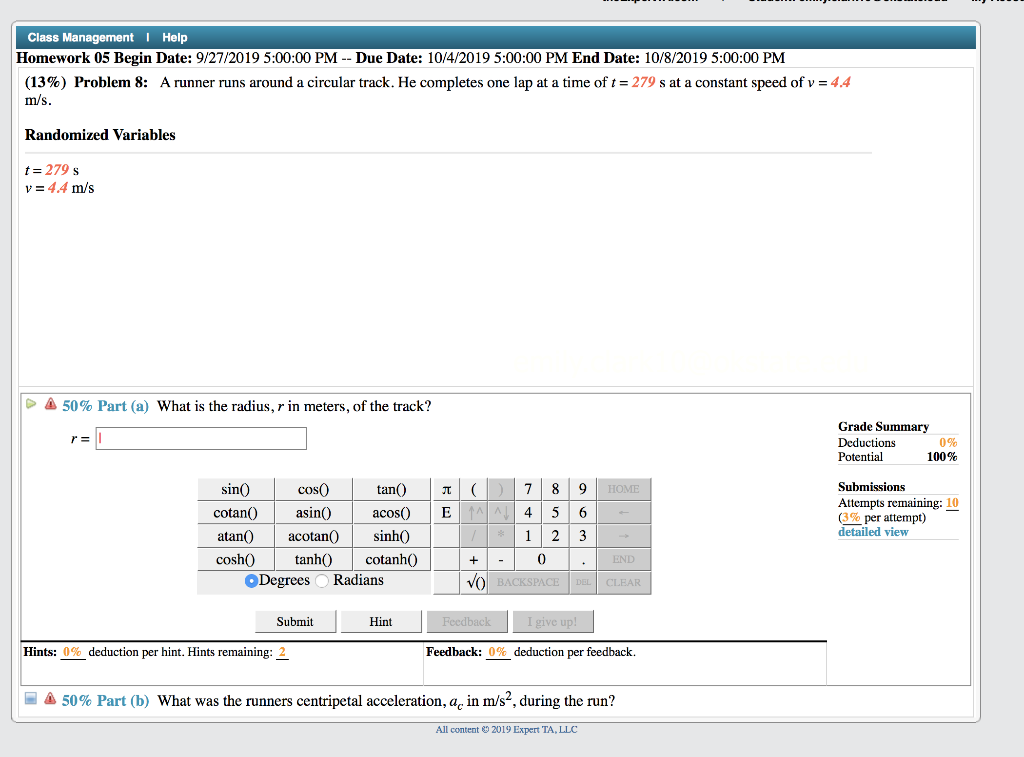
Task: Select the Degrees radio button
Action: click(252, 581)
